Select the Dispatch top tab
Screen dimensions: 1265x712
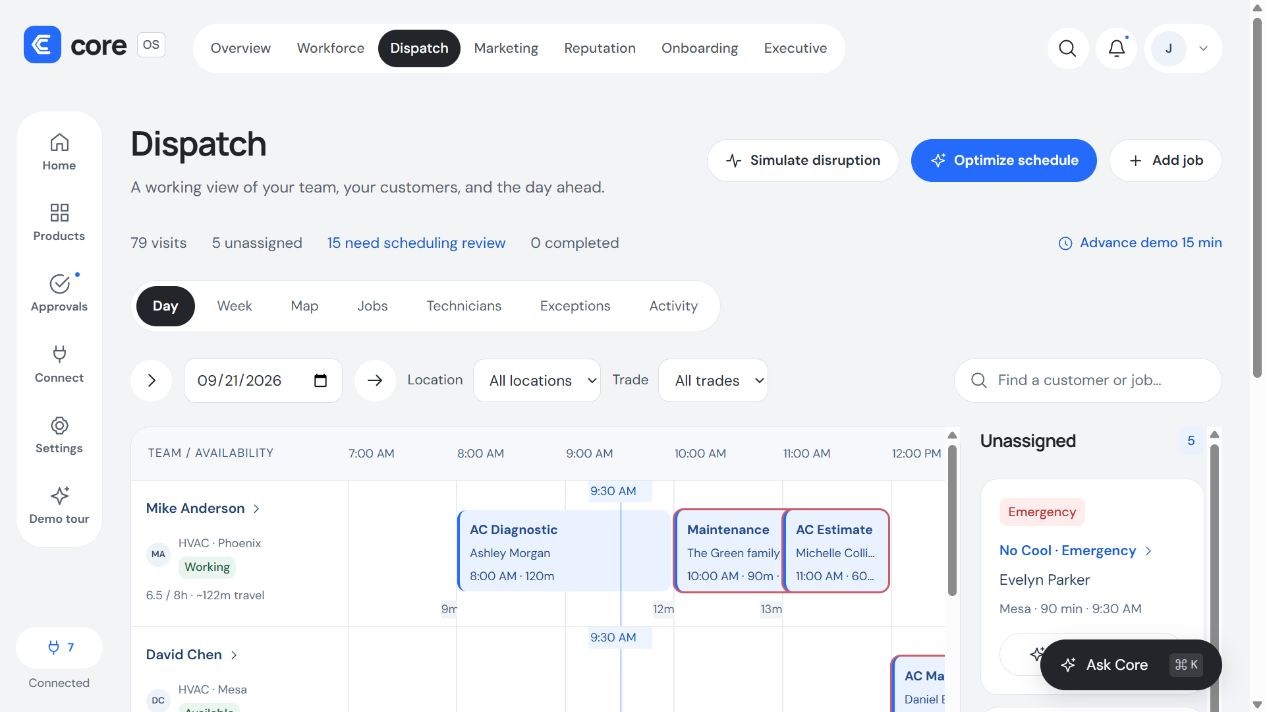[x=419, y=48]
